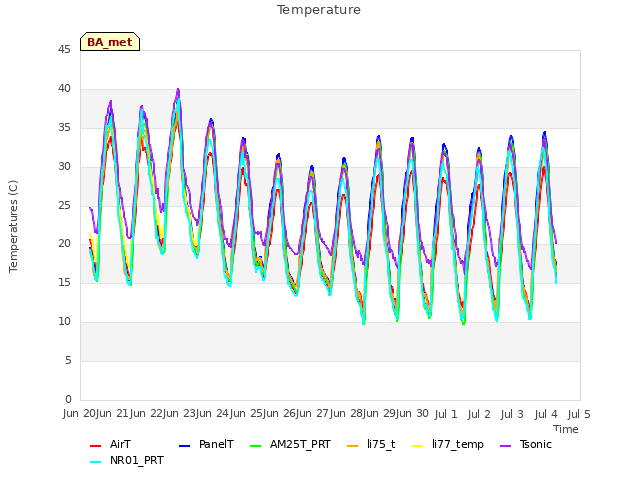Click the 15 y-axis tick label
The image size is (640, 480).
click(64, 282)
